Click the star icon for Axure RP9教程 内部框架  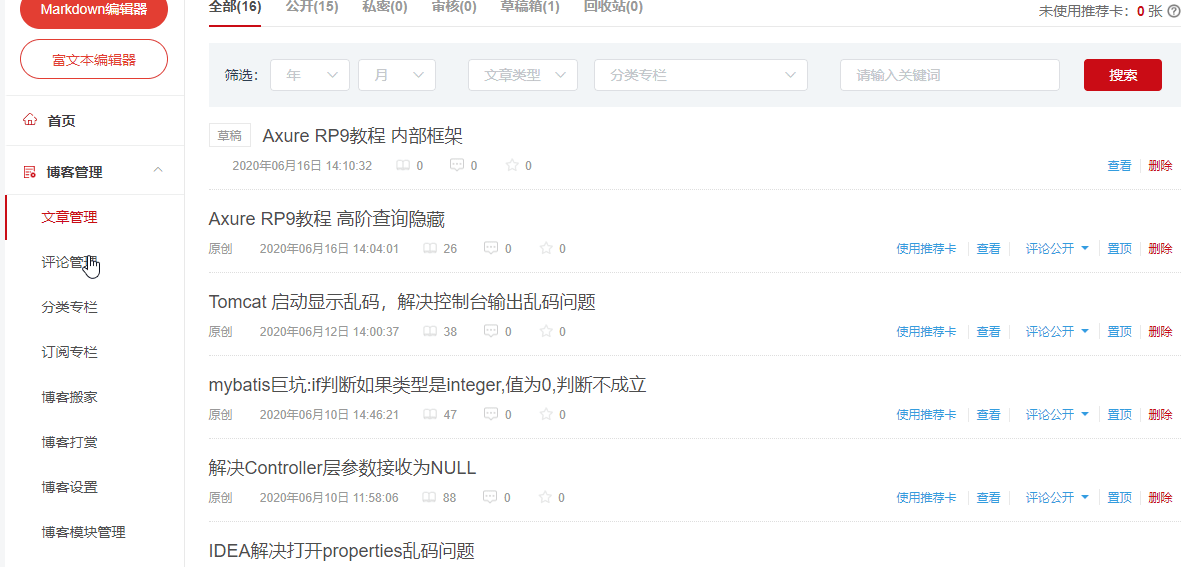click(512, 166)
